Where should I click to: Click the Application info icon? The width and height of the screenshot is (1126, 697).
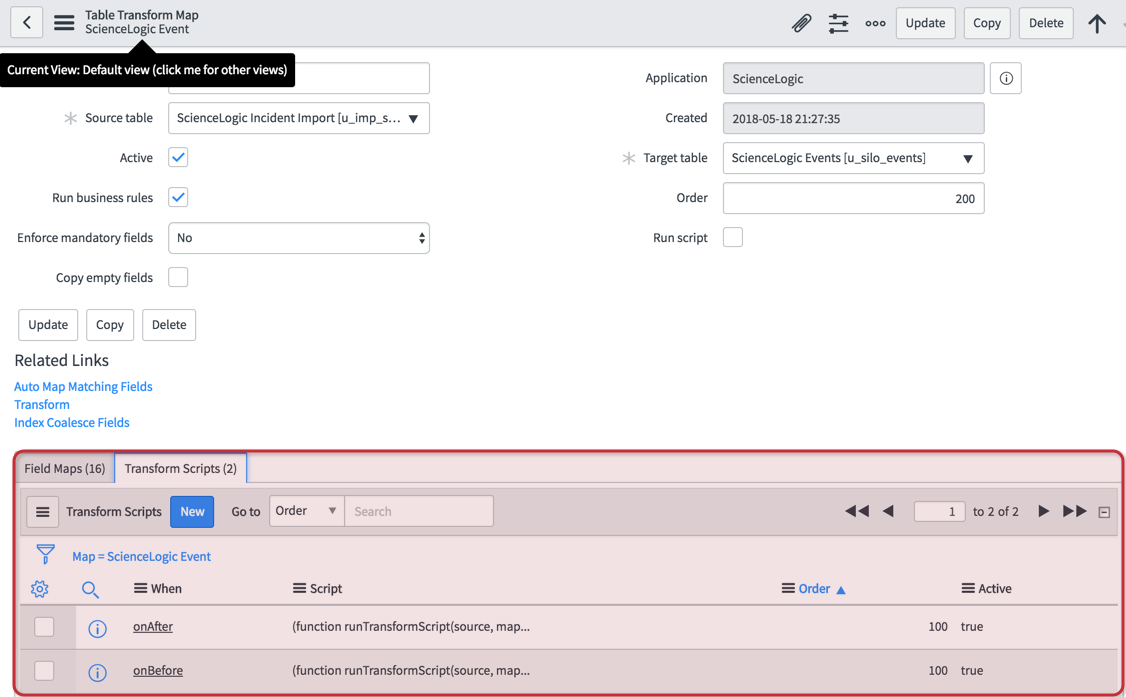coord(1005,78)
